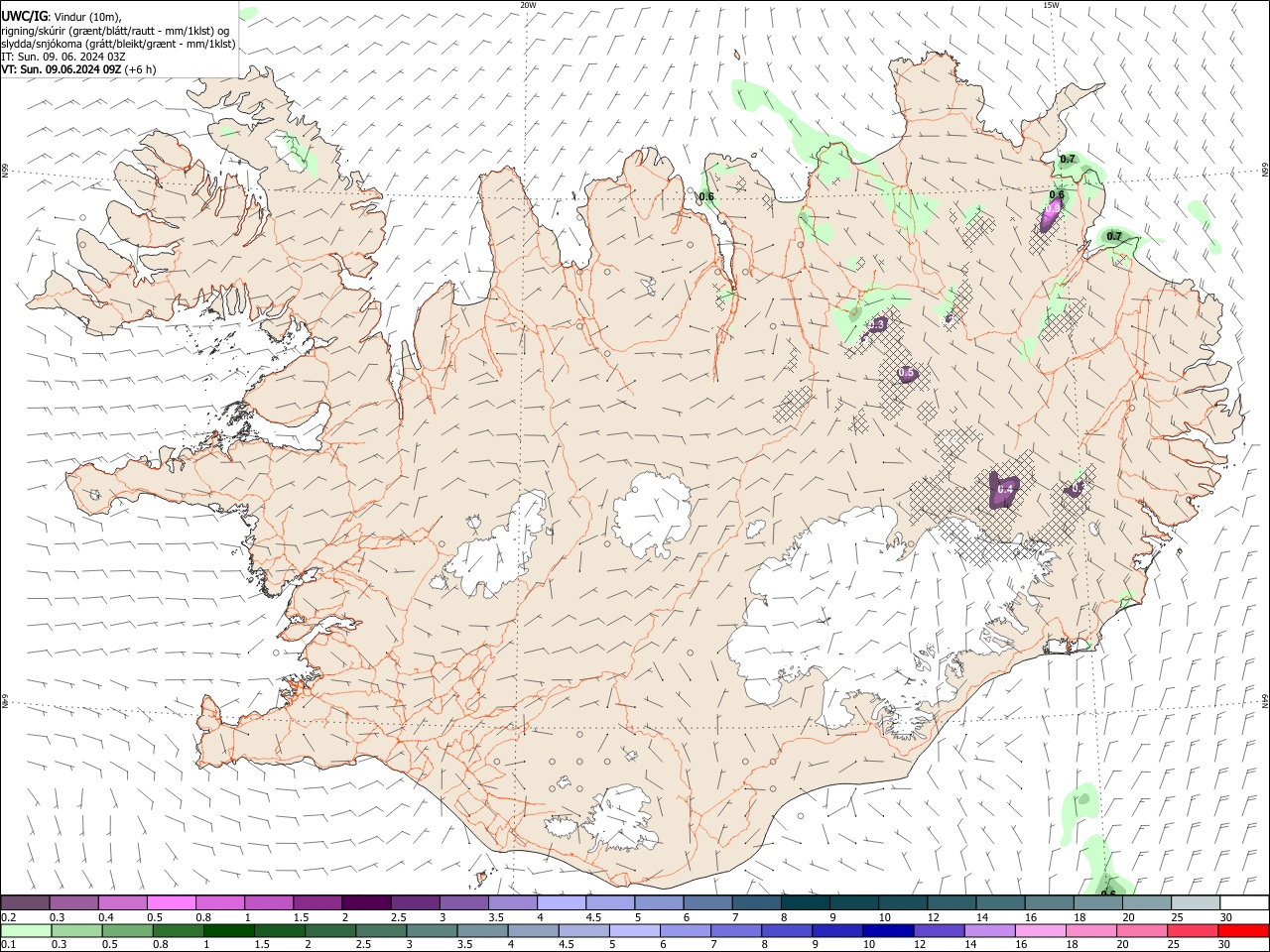Select the light lavender 4 swatch in the upper legend
The image size is (1270, 952).
(x=562, y=902)
